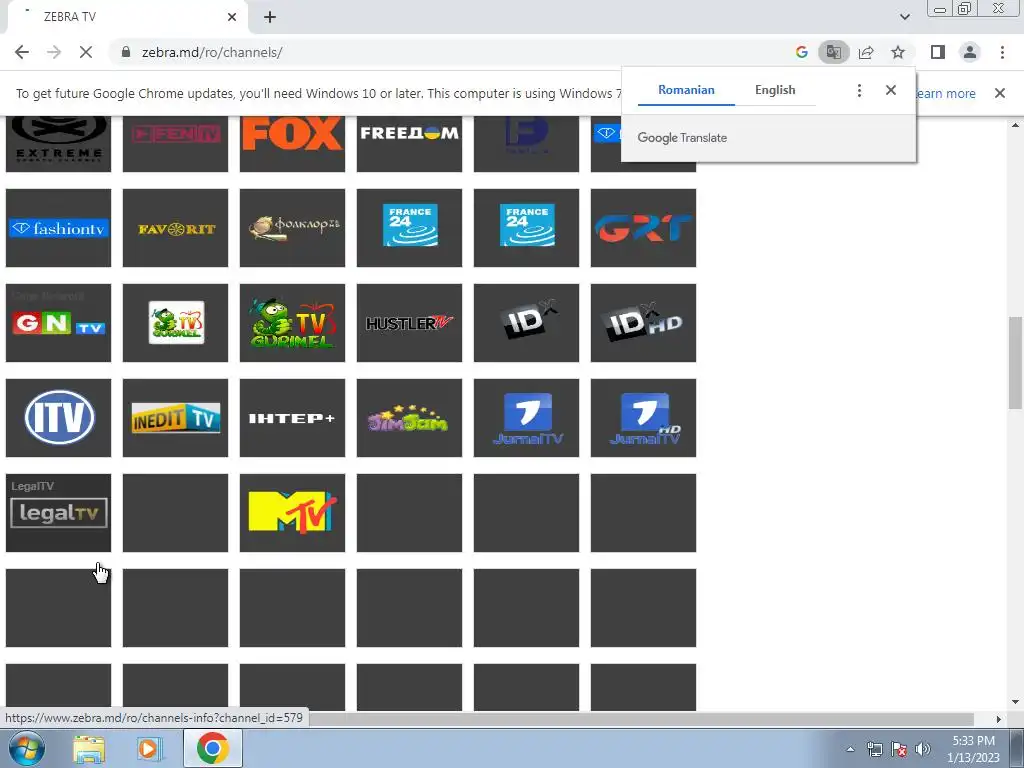Open the FOX channel tile
This screenshot has height=768, width=1024.
point(292,144)
